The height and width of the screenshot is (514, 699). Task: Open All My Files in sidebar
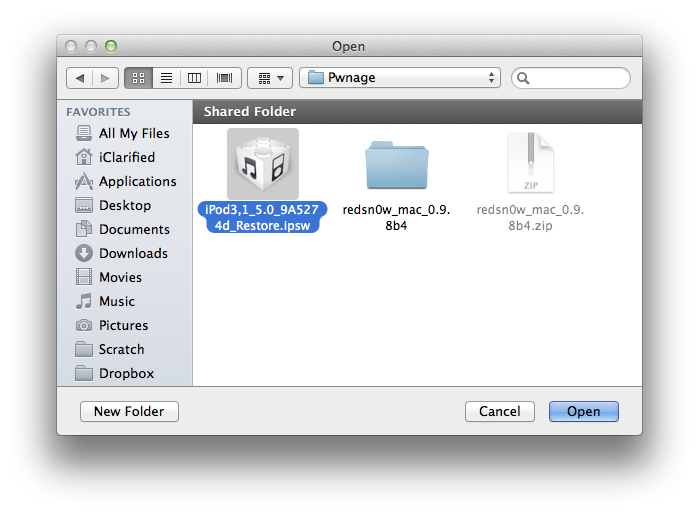point(133,133)
